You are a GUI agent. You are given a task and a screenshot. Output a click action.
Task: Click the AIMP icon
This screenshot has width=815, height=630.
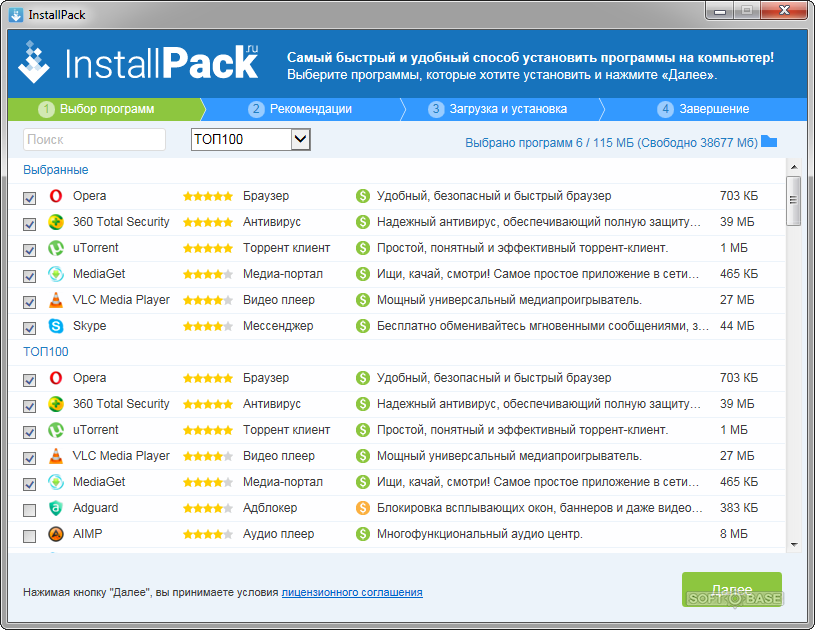pyautogui.click(x=56, y=534)
